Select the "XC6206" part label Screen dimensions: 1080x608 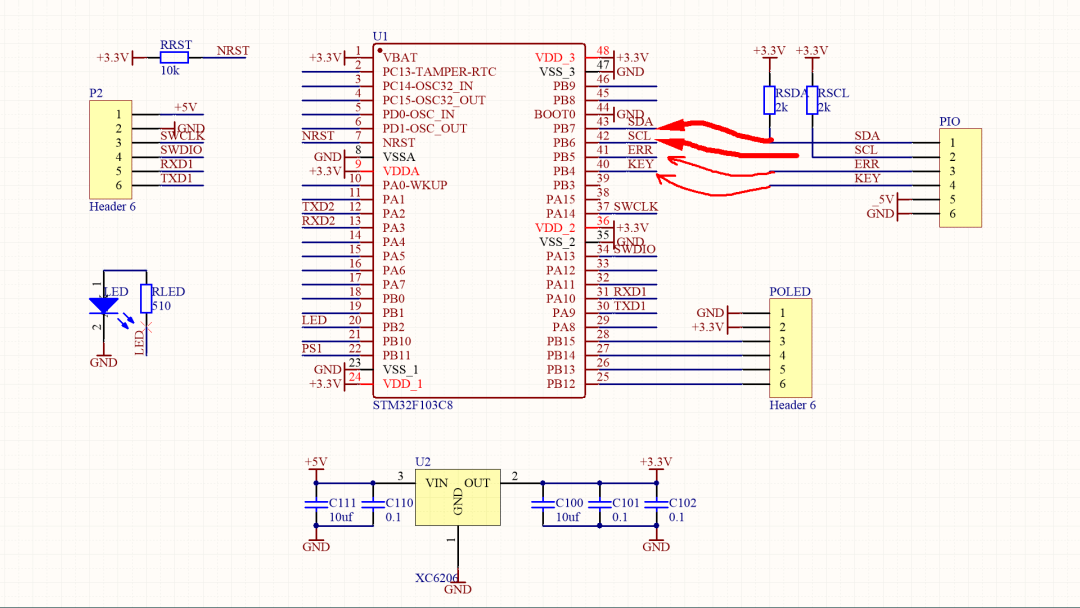coord(437,578)
